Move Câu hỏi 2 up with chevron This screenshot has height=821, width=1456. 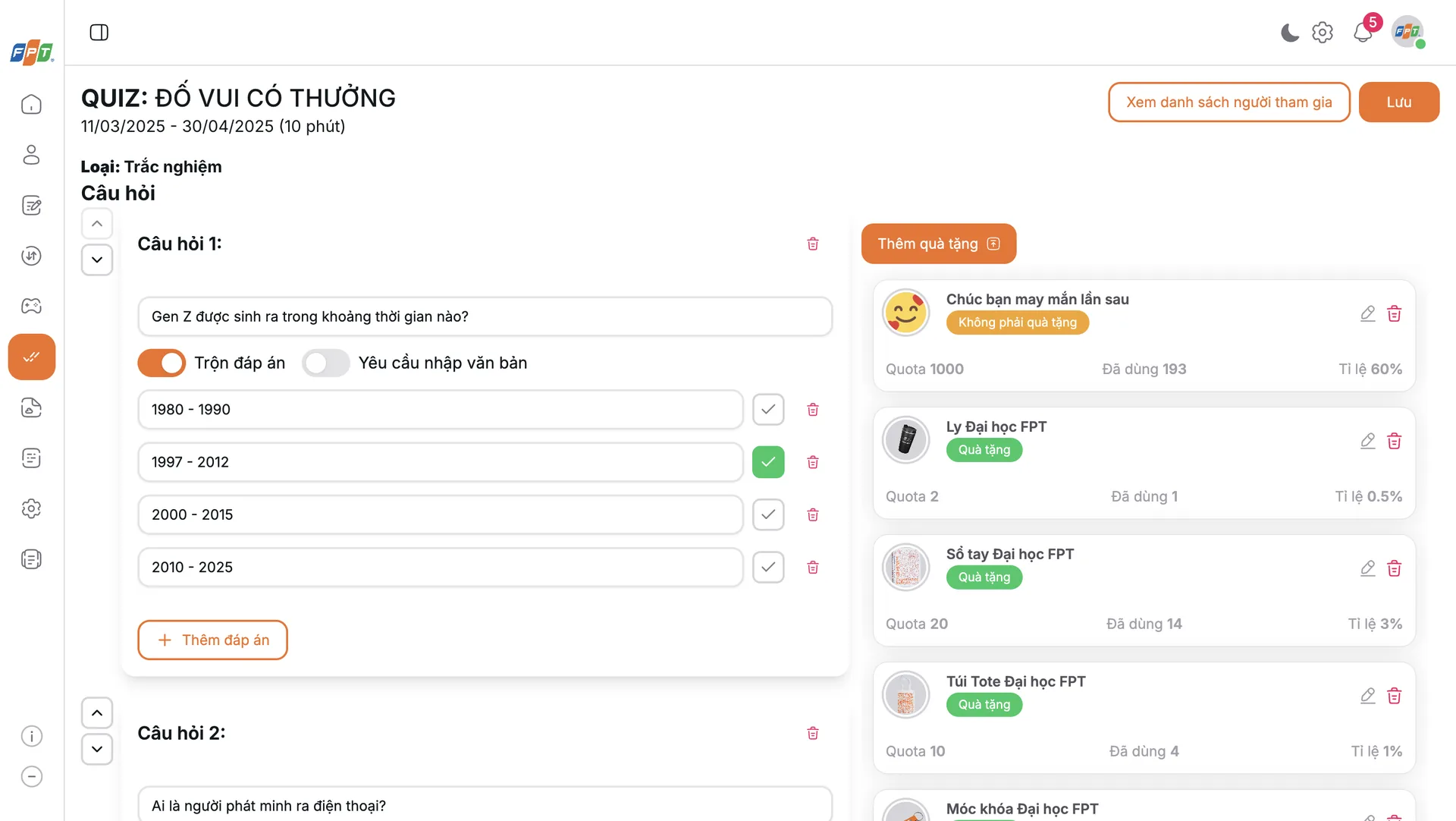97,712
